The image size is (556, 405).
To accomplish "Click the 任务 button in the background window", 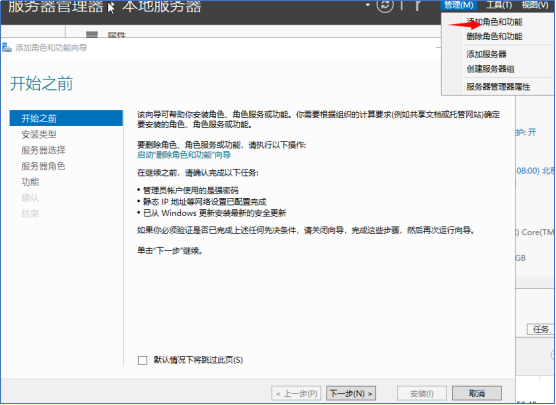I will [540, 329].
